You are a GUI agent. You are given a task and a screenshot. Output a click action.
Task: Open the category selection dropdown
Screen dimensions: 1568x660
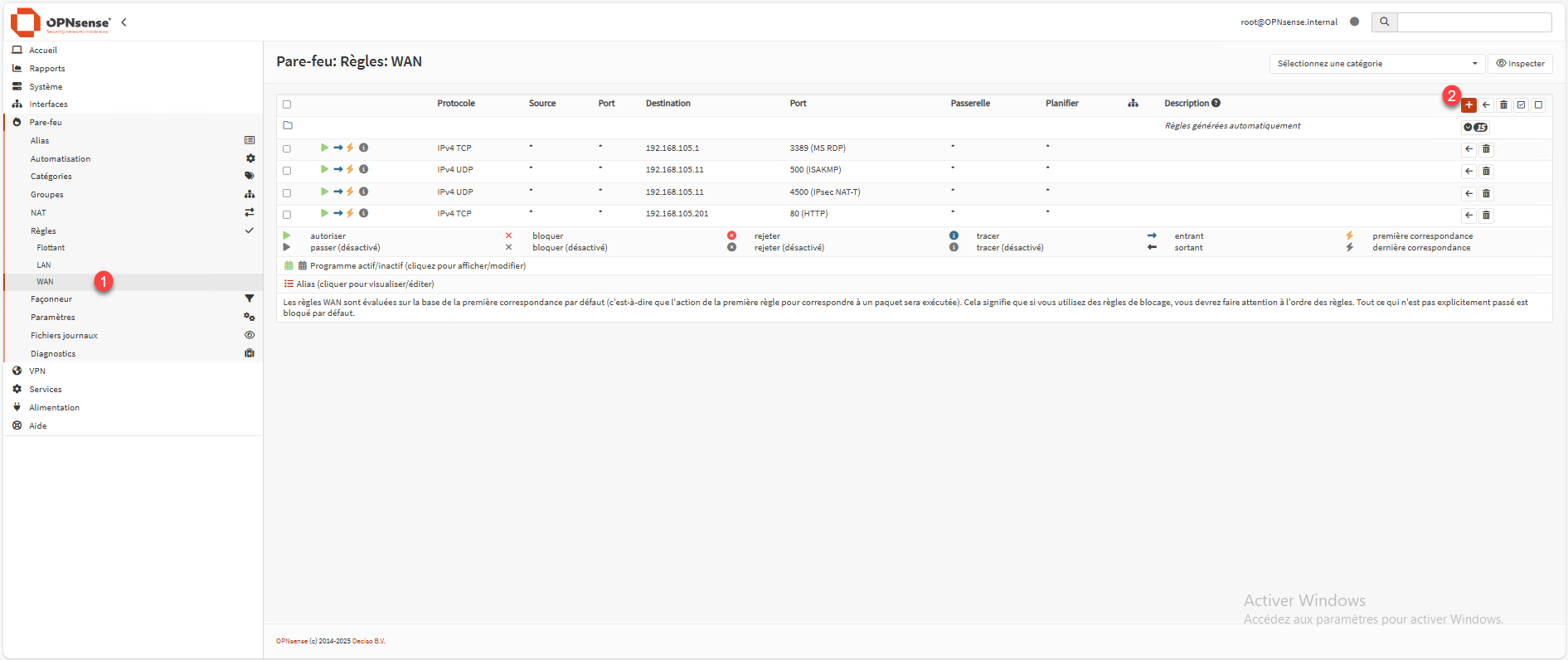[x=1376, y=64]
